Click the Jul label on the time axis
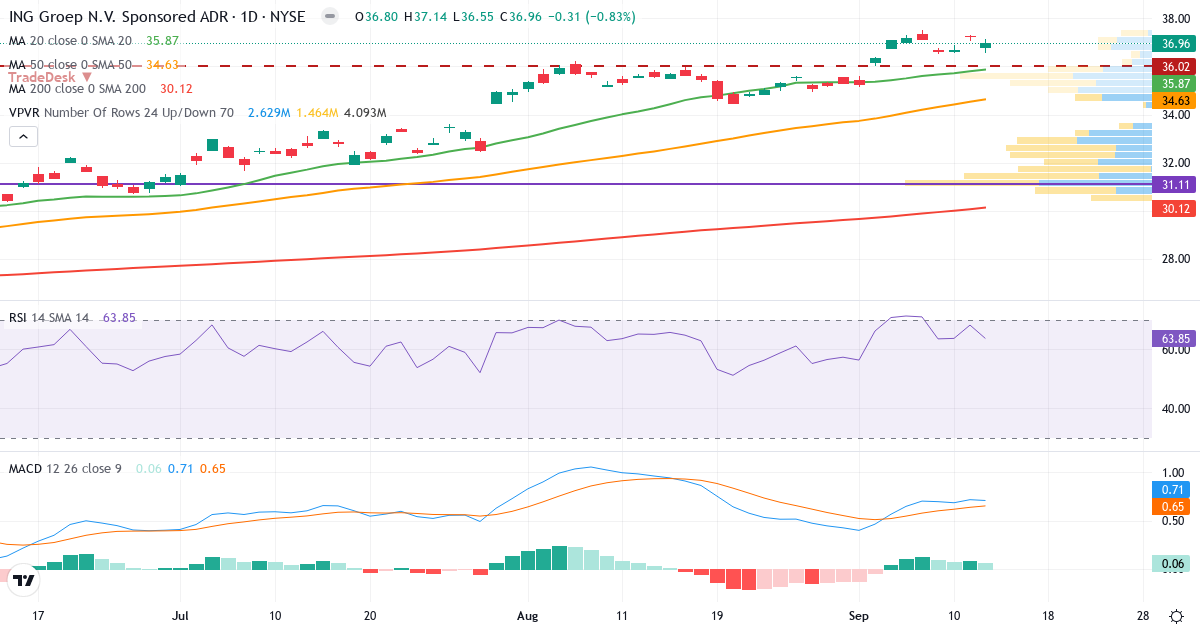 tap(181, 615)
